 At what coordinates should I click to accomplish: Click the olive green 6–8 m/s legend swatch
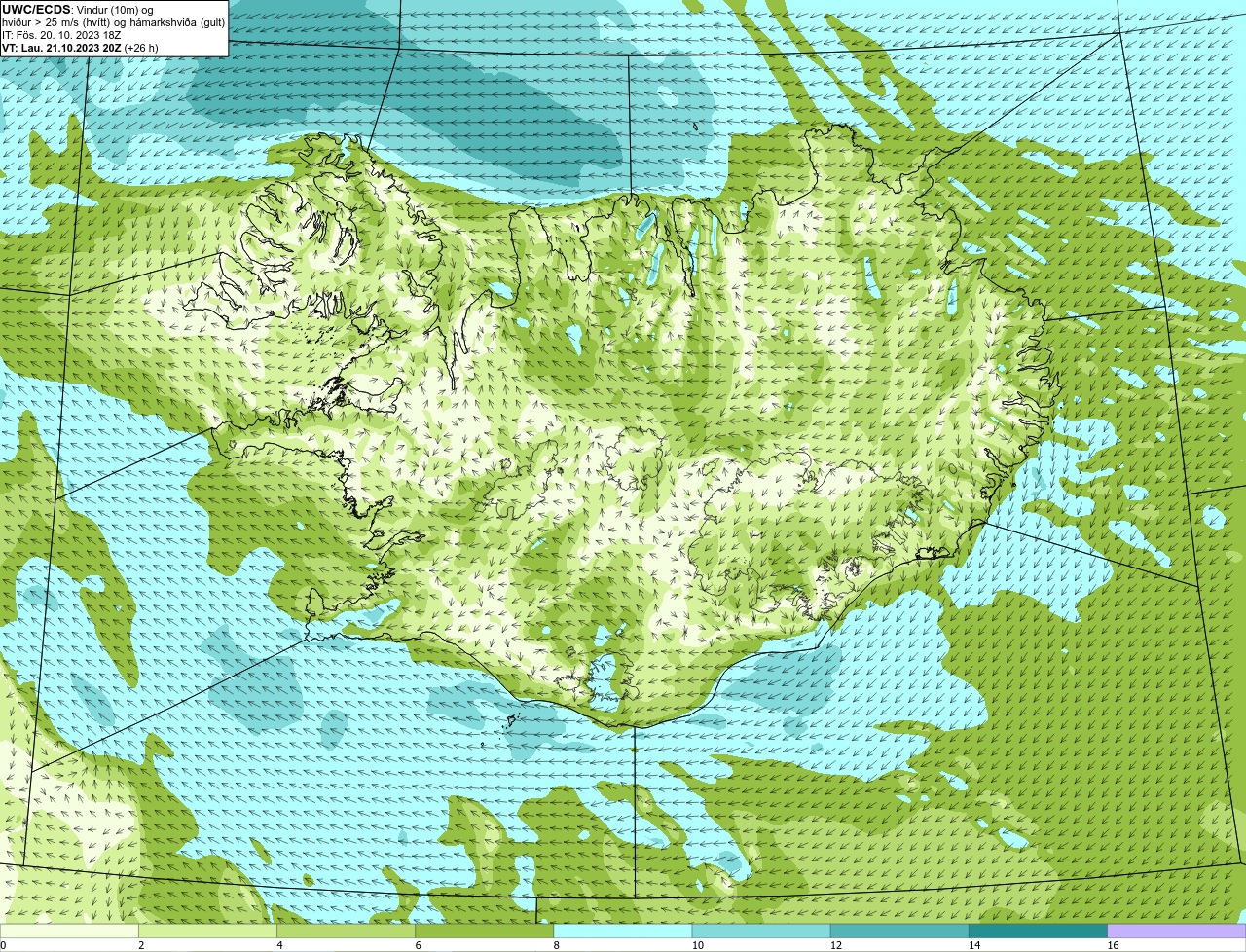(x=486, y=932)
